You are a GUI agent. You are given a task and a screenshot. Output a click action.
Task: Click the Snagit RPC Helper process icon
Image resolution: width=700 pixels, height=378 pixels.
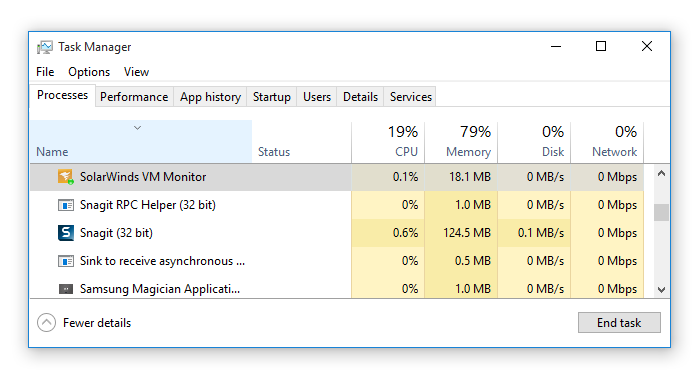tap(66, 205)
